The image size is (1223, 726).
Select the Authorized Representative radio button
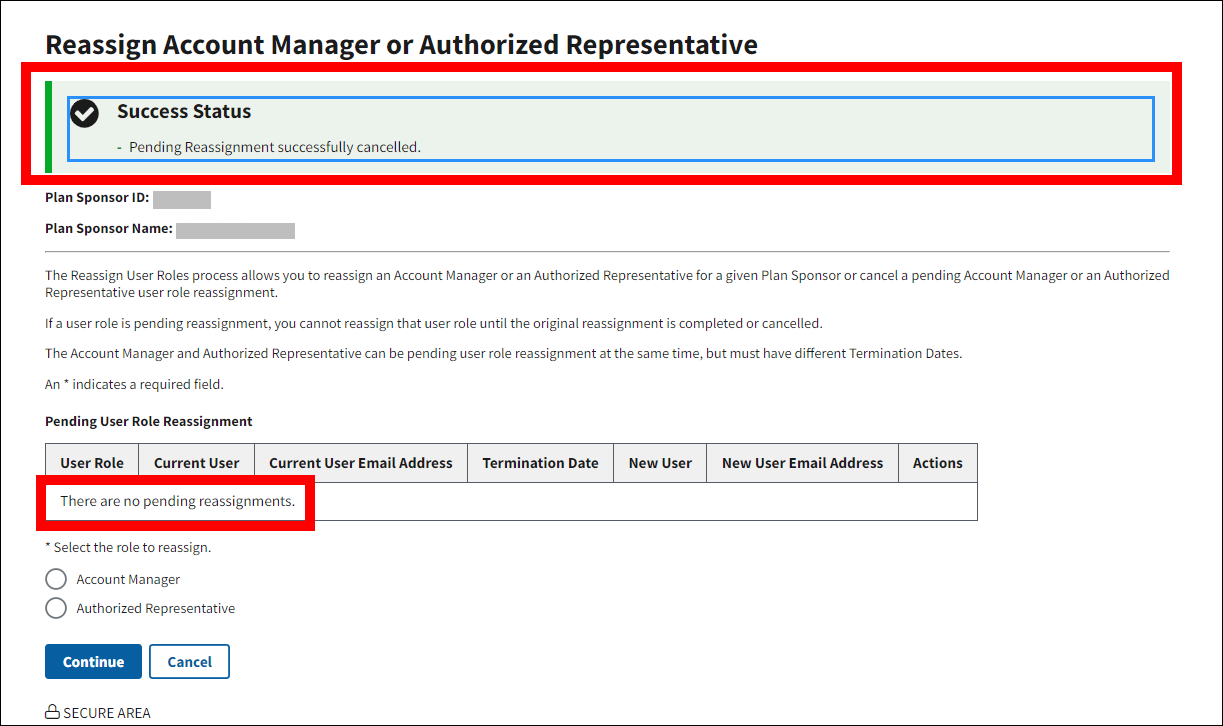pos(57,608)
